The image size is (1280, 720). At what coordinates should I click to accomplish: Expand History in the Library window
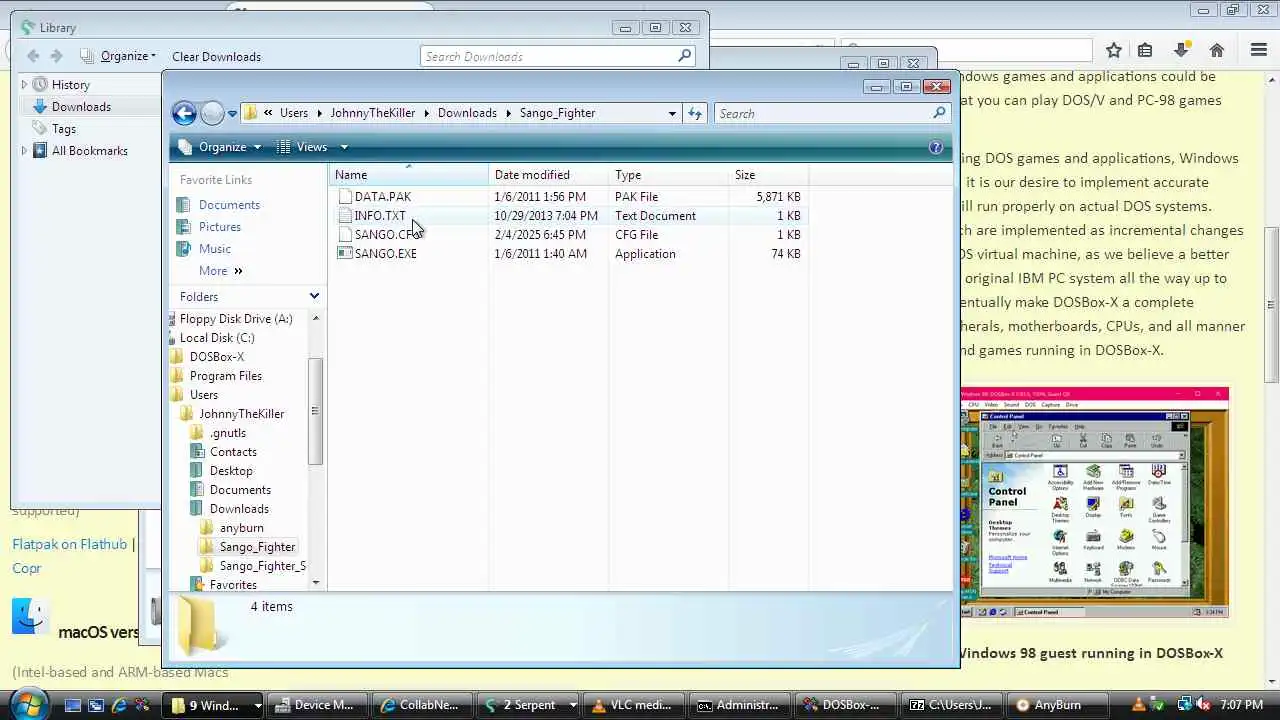25,85
